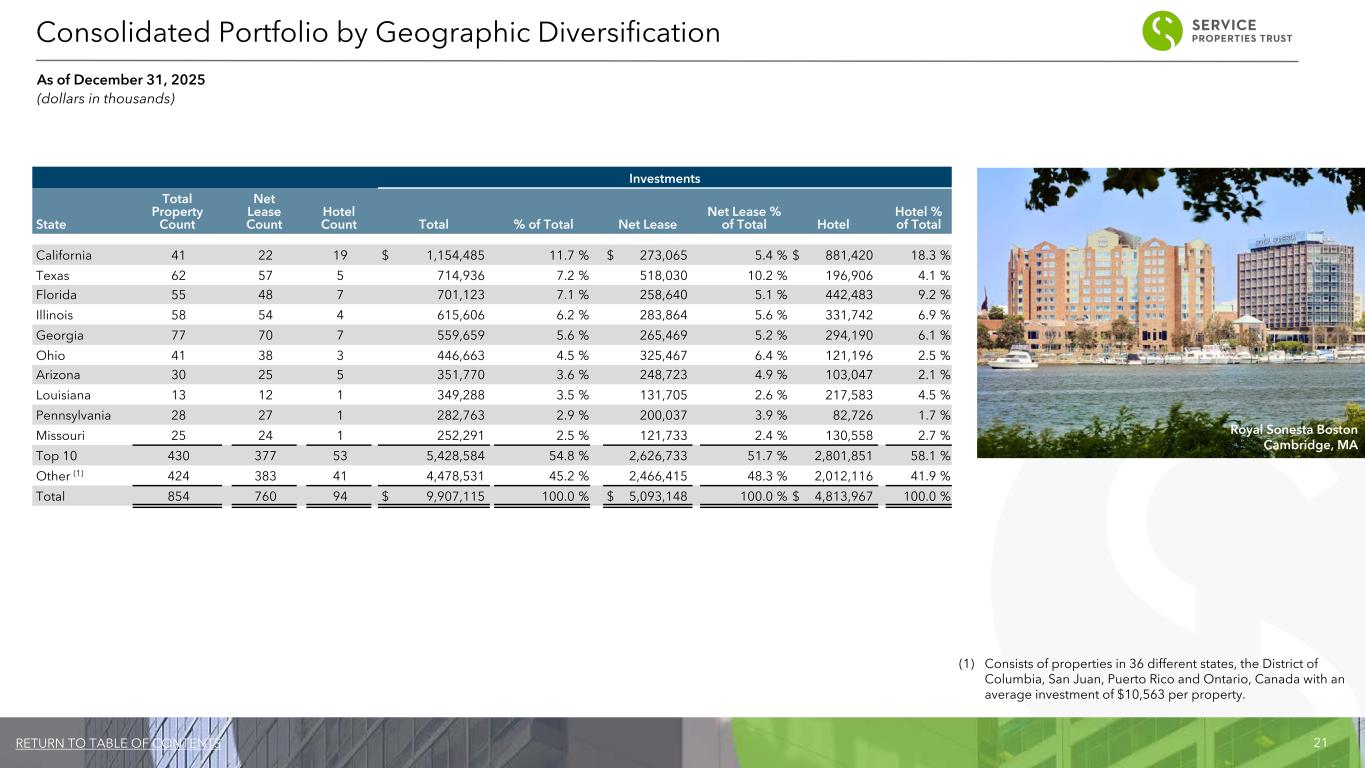Click the Net Lease Count column header
1365x768 pixels.
(x=264, y=211)
